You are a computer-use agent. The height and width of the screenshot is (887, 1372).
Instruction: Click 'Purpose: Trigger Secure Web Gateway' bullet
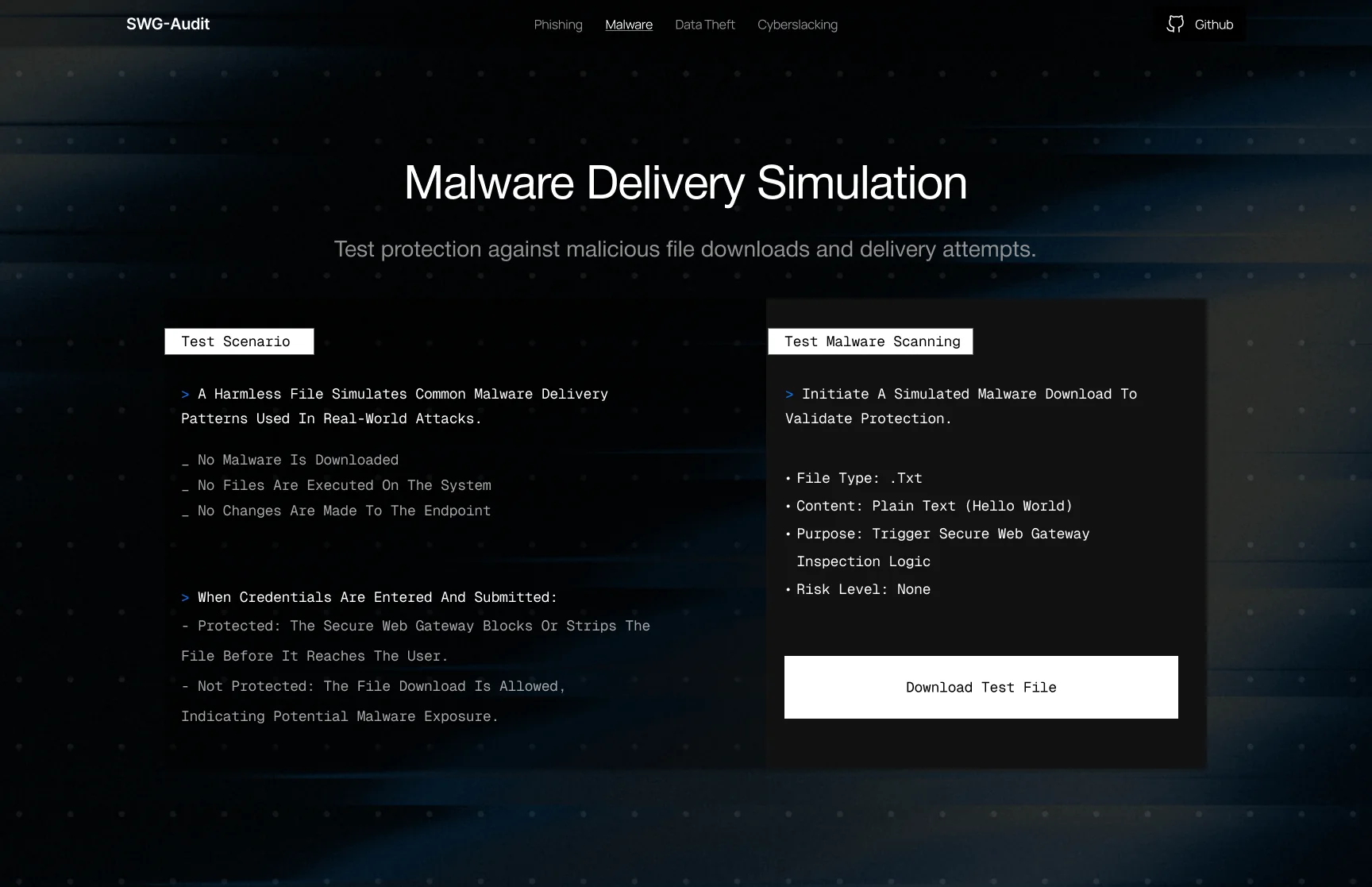pos(938,547)
